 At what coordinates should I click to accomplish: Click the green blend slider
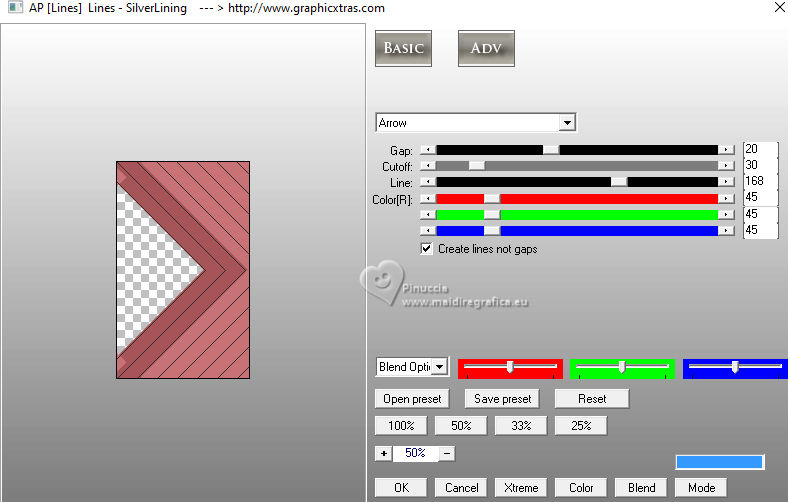[x=622, y=368]
